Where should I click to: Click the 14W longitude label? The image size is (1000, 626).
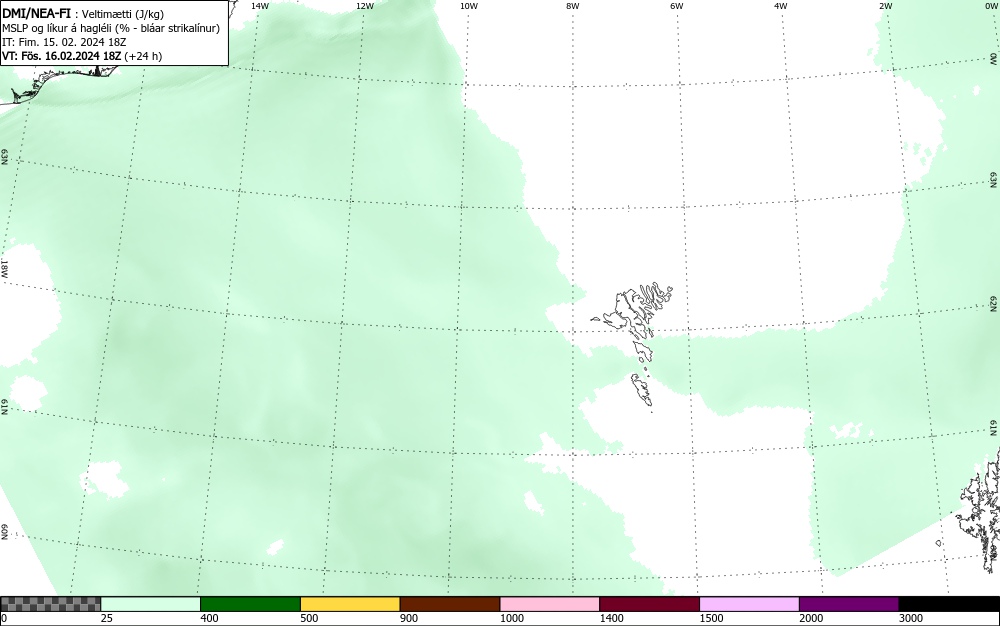point(260,6)
